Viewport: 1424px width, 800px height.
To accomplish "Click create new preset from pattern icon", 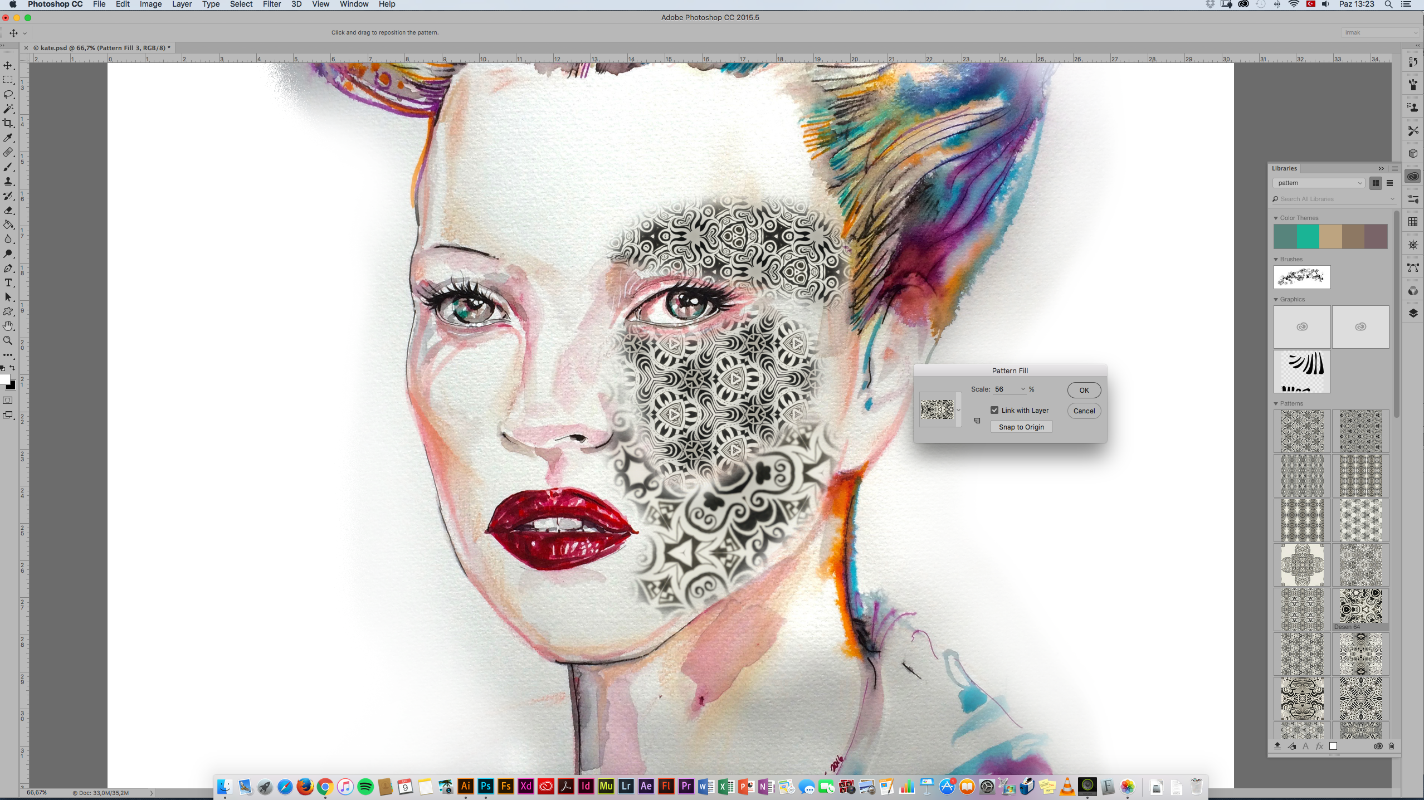I will tap(977, 421).
